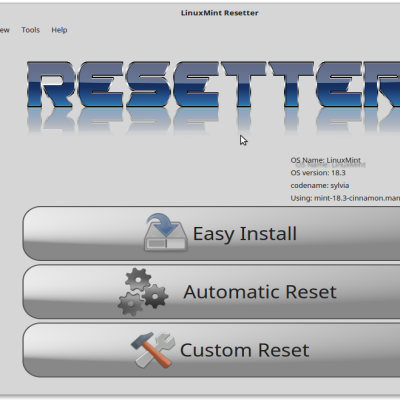
Task: Open the Help menu
Action: 59,30
